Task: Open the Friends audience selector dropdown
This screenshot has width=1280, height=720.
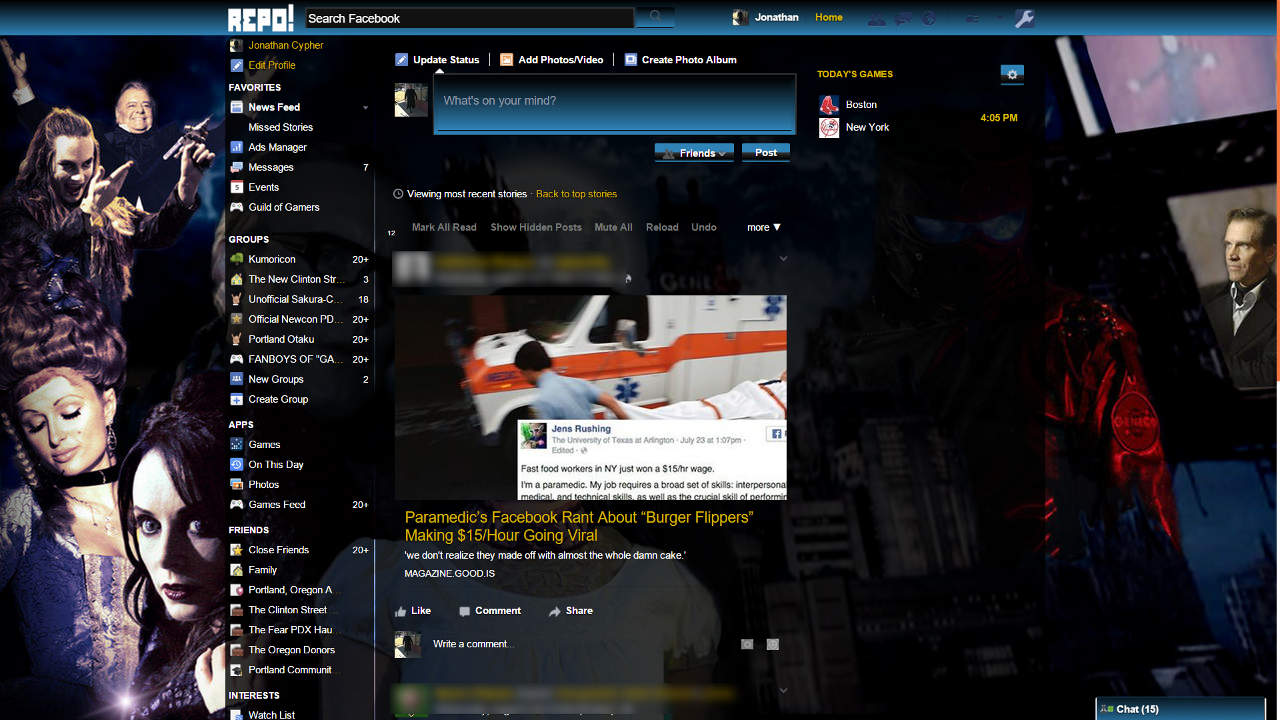Action: tap(694, 153)
